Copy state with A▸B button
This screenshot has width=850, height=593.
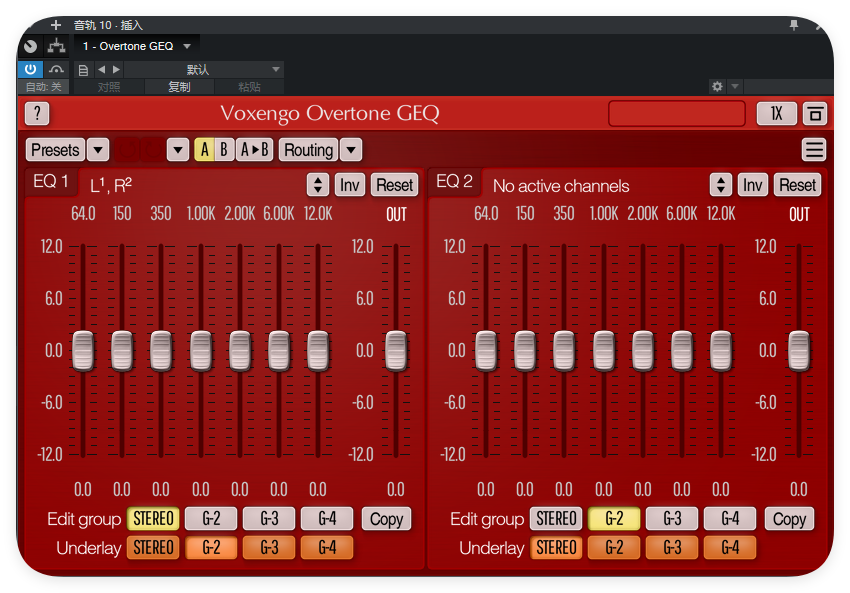pos(254,150)
